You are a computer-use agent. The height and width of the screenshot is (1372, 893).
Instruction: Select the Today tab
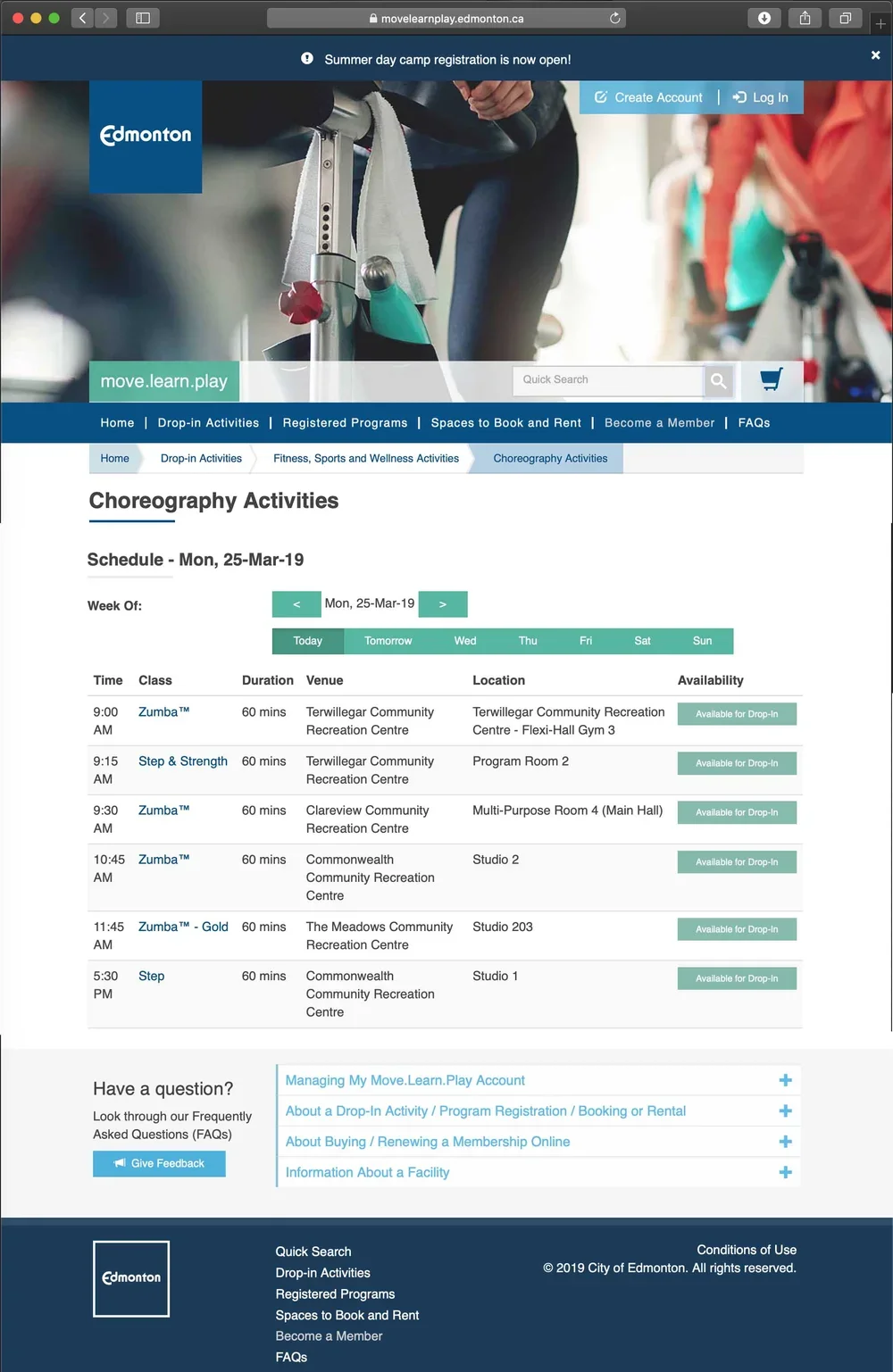coord(308,641)
